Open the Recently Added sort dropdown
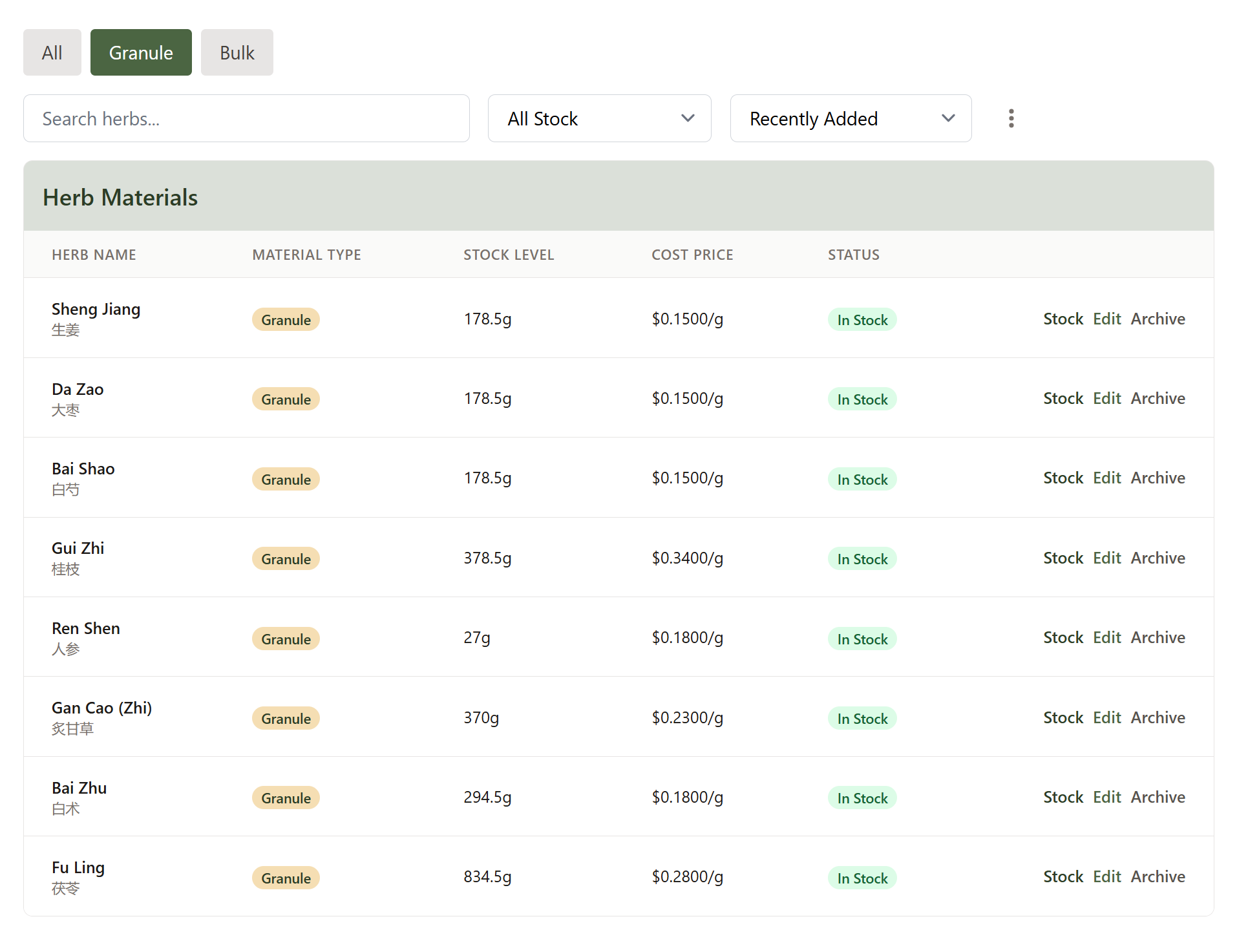 point(850,118)
